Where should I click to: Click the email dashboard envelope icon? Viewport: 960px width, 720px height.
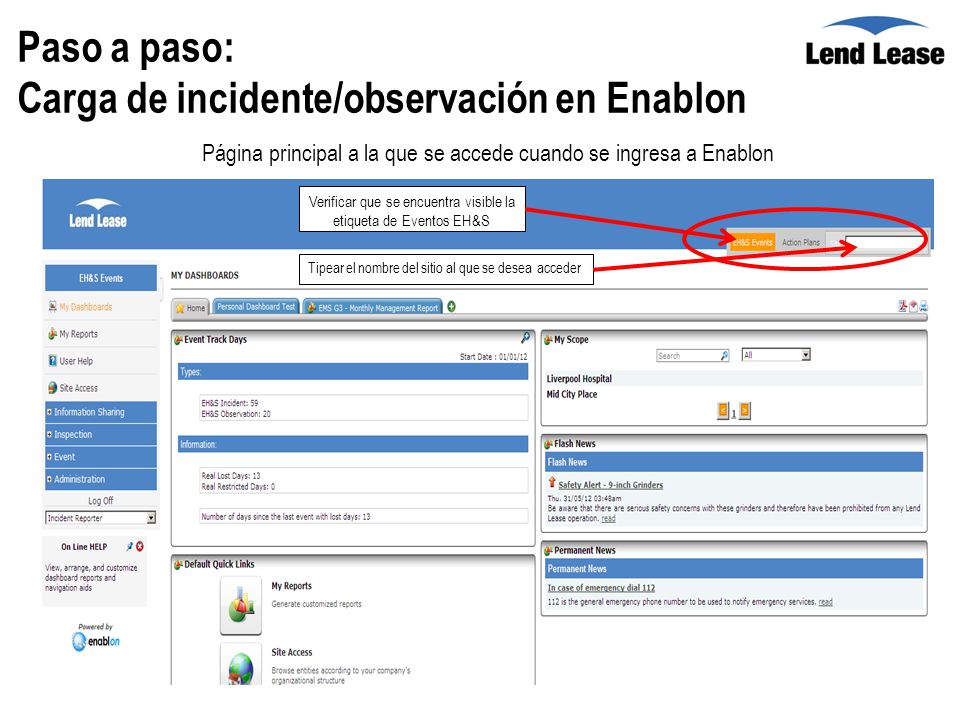click(913, 306)
